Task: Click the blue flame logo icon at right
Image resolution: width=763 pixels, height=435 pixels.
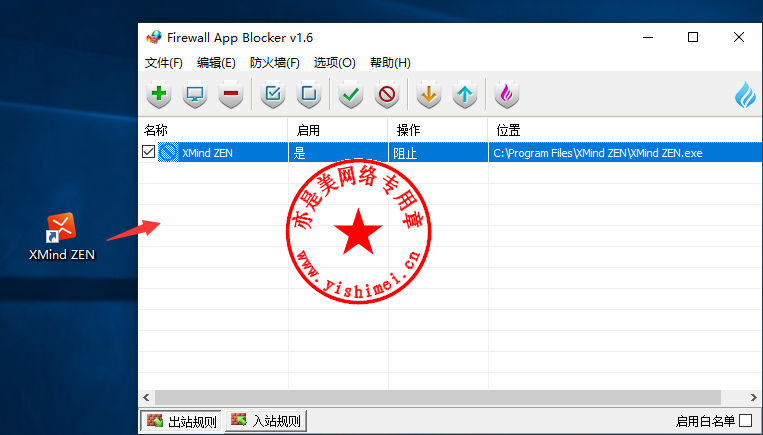Action: tap(745, 94)
